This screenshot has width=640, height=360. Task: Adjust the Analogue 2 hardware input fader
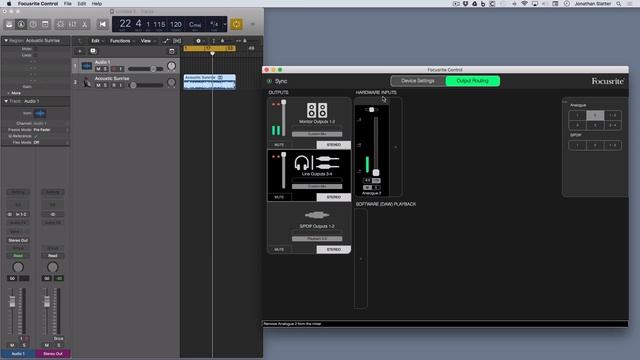tap(376, 173)
